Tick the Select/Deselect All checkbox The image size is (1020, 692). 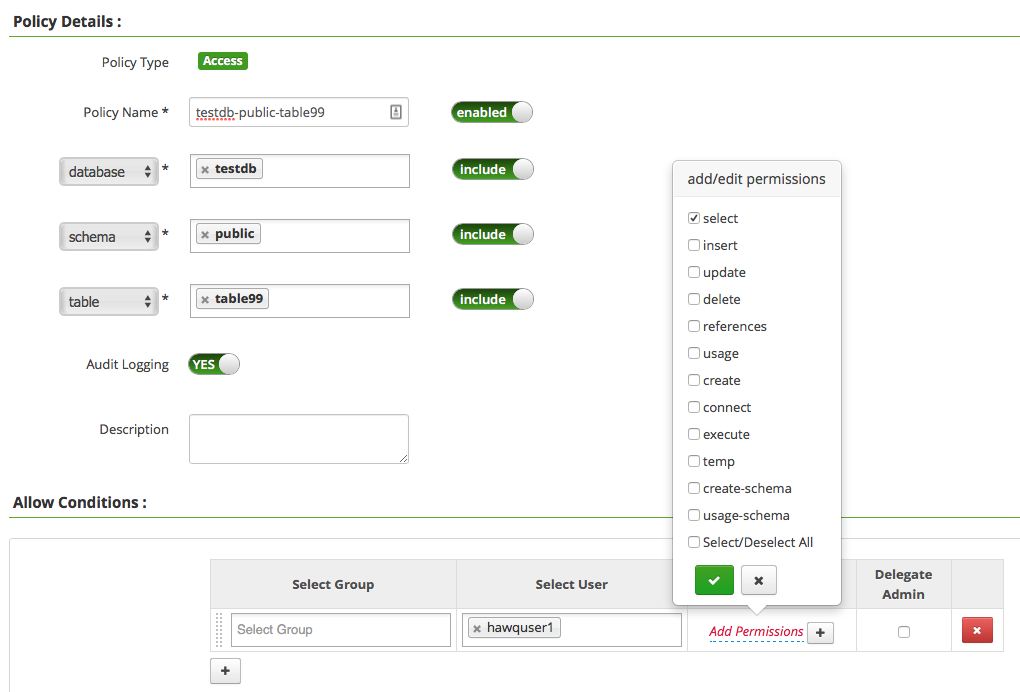coord(694,542)
